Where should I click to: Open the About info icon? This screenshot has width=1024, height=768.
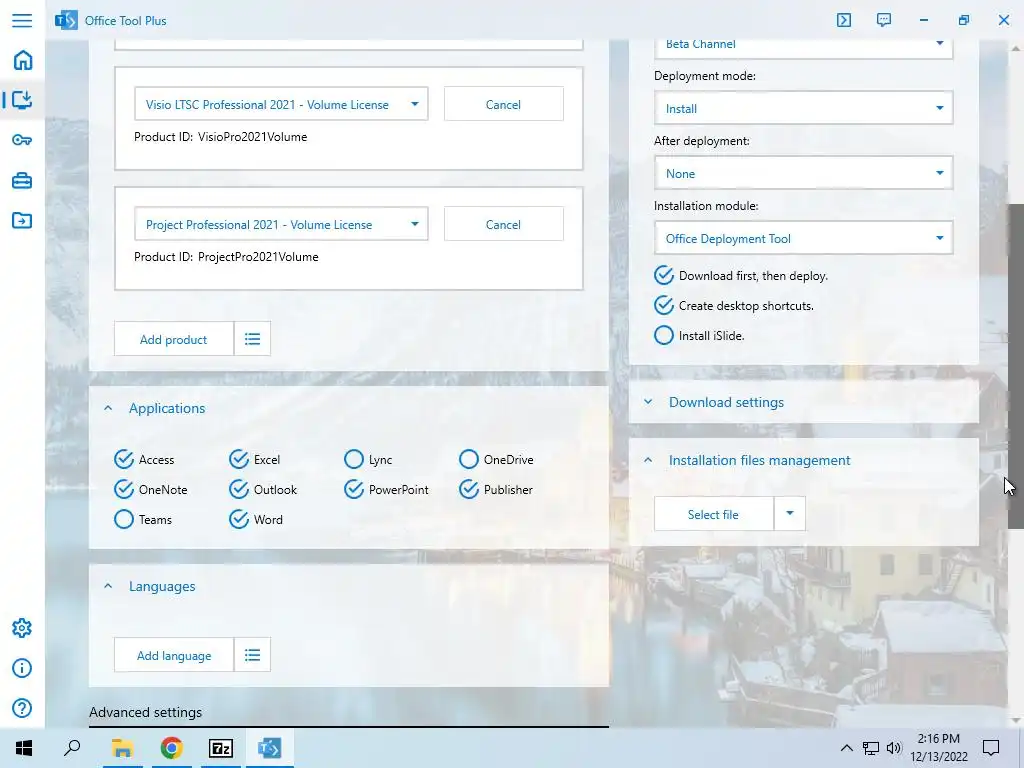point(22,668)
